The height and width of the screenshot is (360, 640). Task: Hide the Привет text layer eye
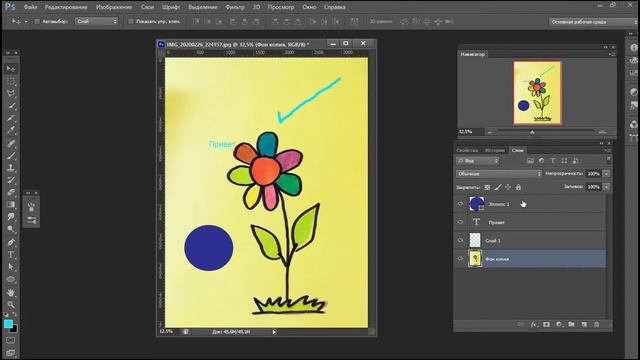(460, 222)
